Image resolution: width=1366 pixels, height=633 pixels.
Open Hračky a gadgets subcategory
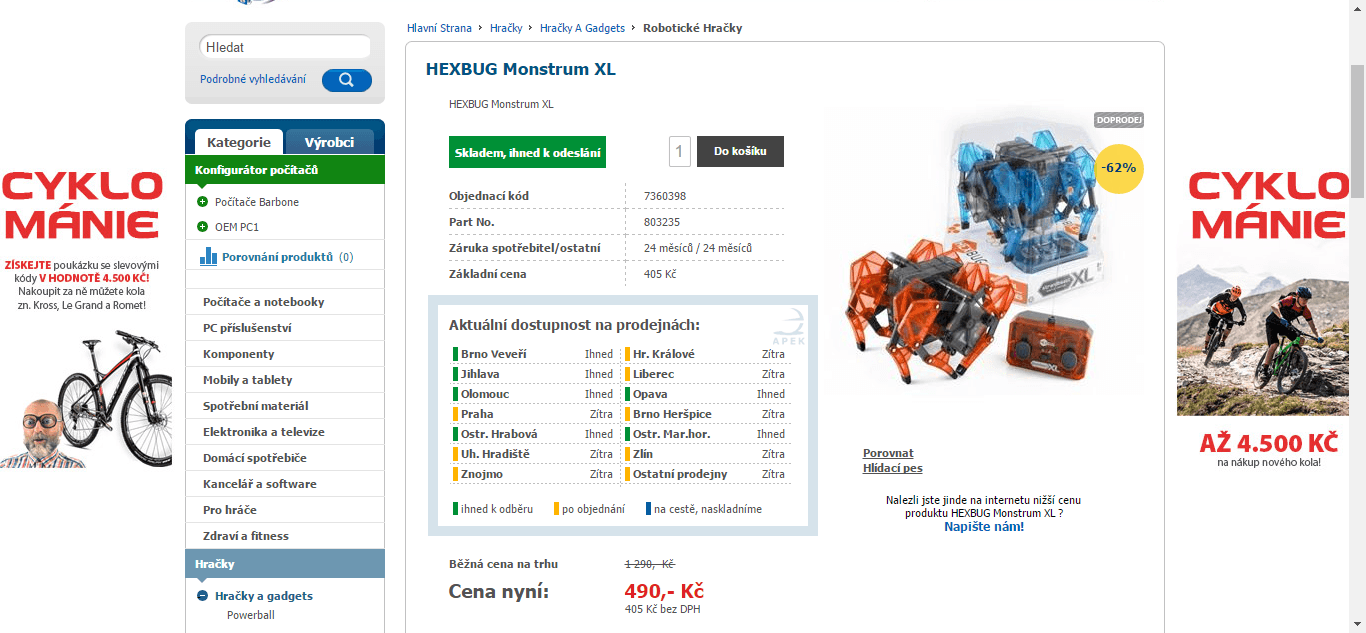click(x=264, y=596)
